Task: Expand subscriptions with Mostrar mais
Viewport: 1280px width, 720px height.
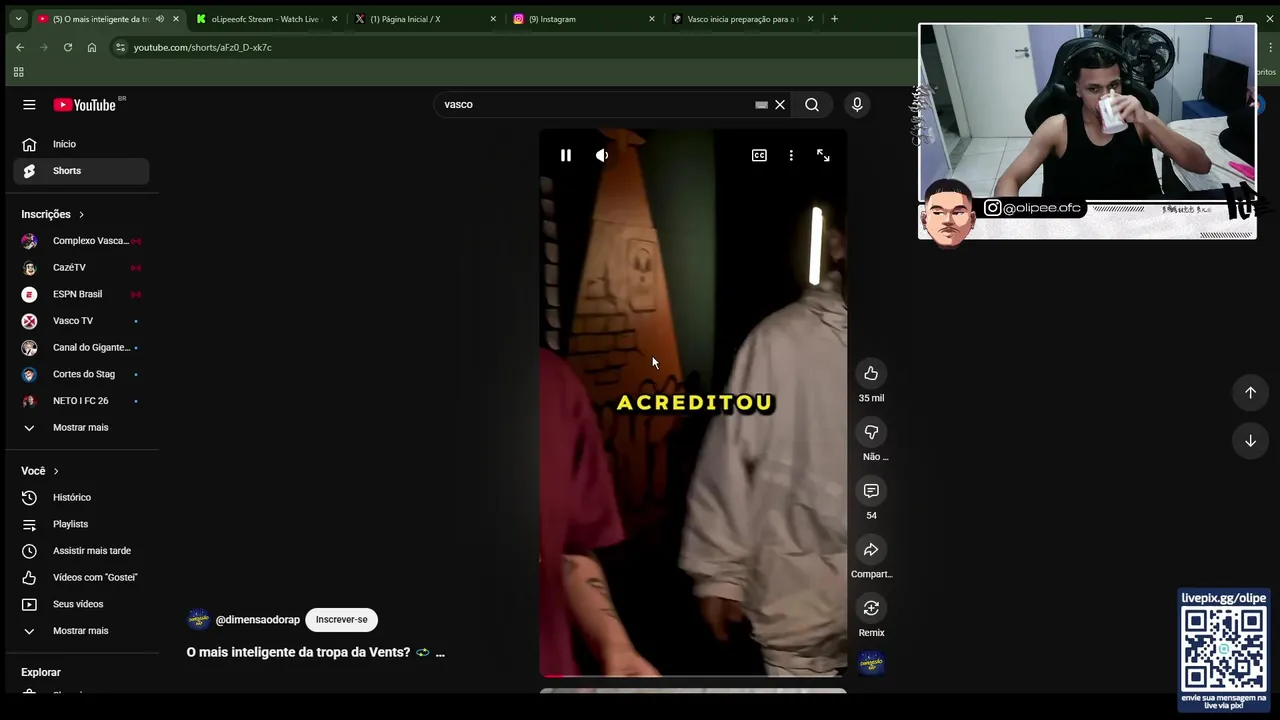Action: coord(81,427)
